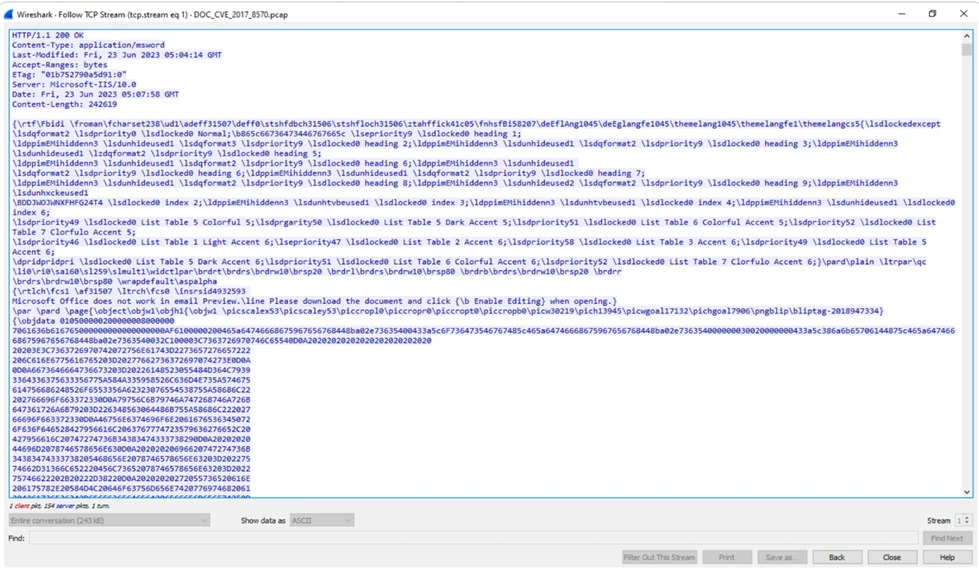Click the hex line starting '6F636F6465'
The image size is (979, 571).
coord(131,429)
